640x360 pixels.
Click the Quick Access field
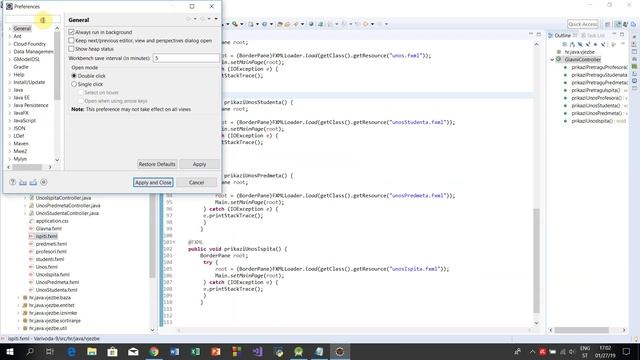pos(582,24)
